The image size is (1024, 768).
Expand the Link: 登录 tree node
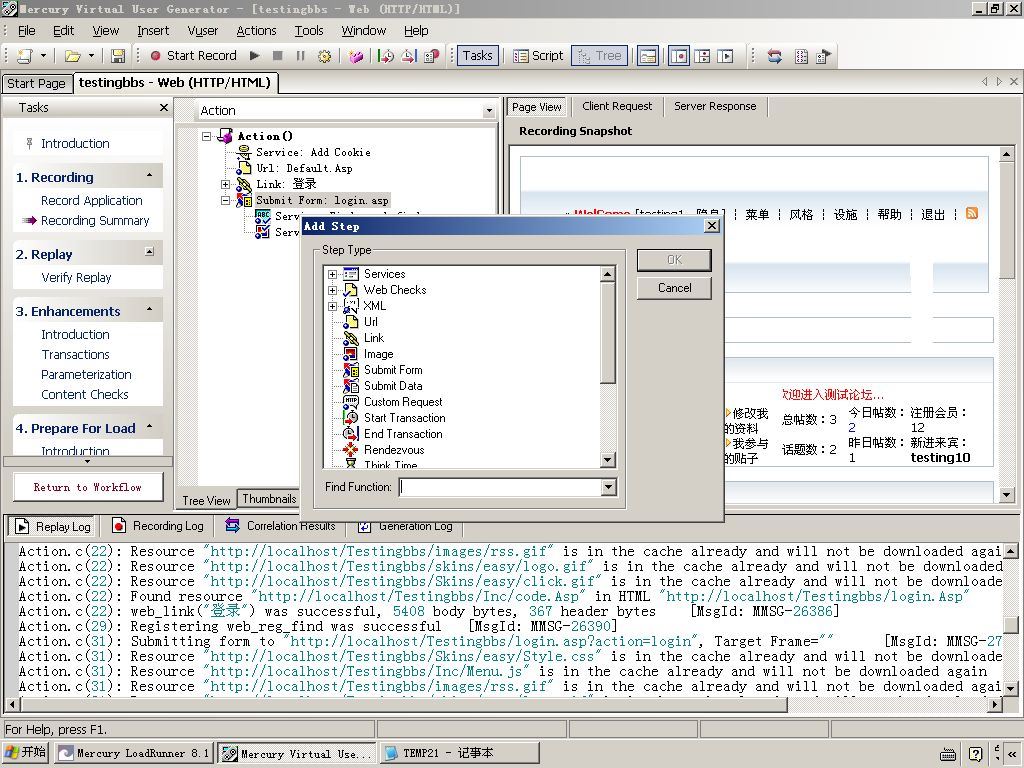[225, 184]
